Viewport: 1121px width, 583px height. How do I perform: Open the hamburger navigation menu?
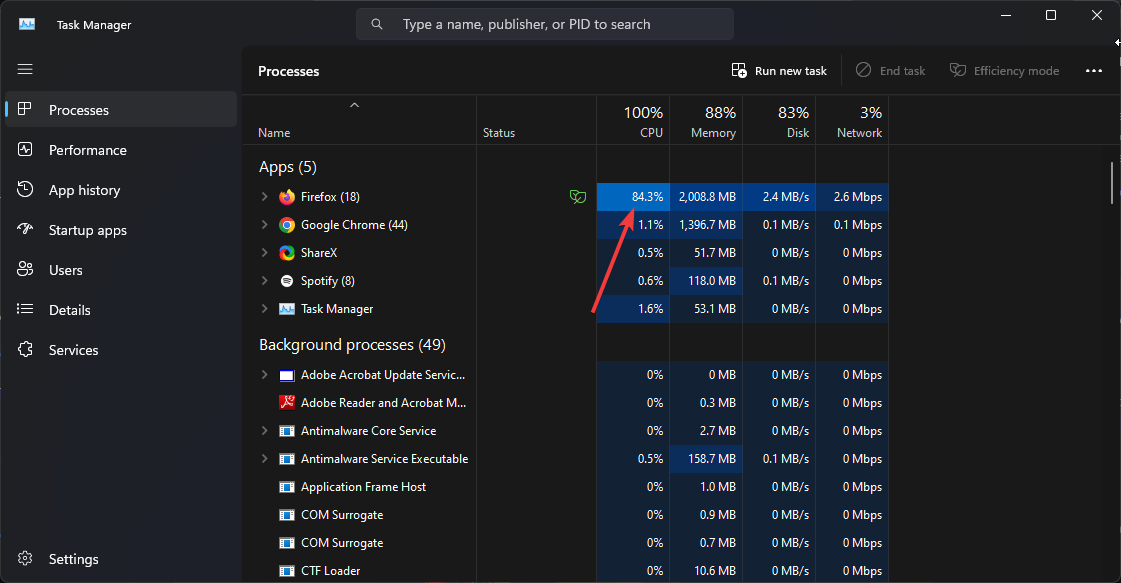pyautogui.click(x=25, y=69)
